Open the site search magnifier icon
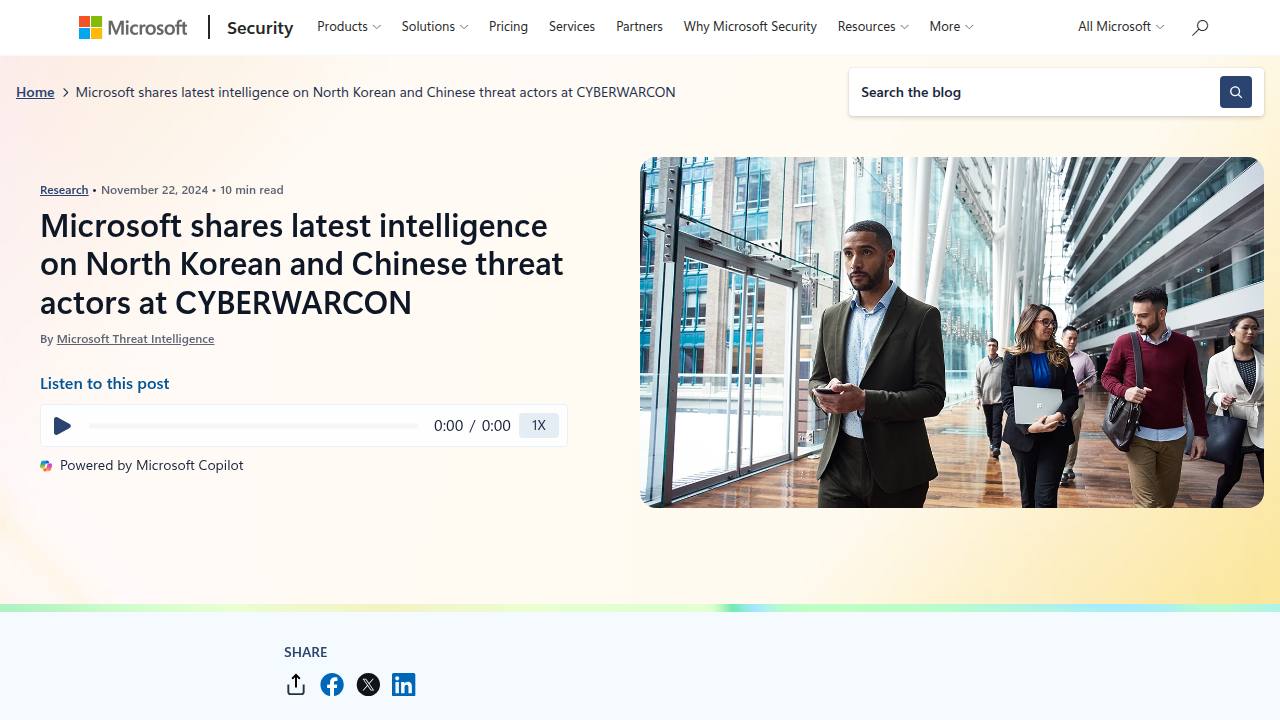Image resolution: width=1280 pixels, height=720 pixels. coord(1200,27)
